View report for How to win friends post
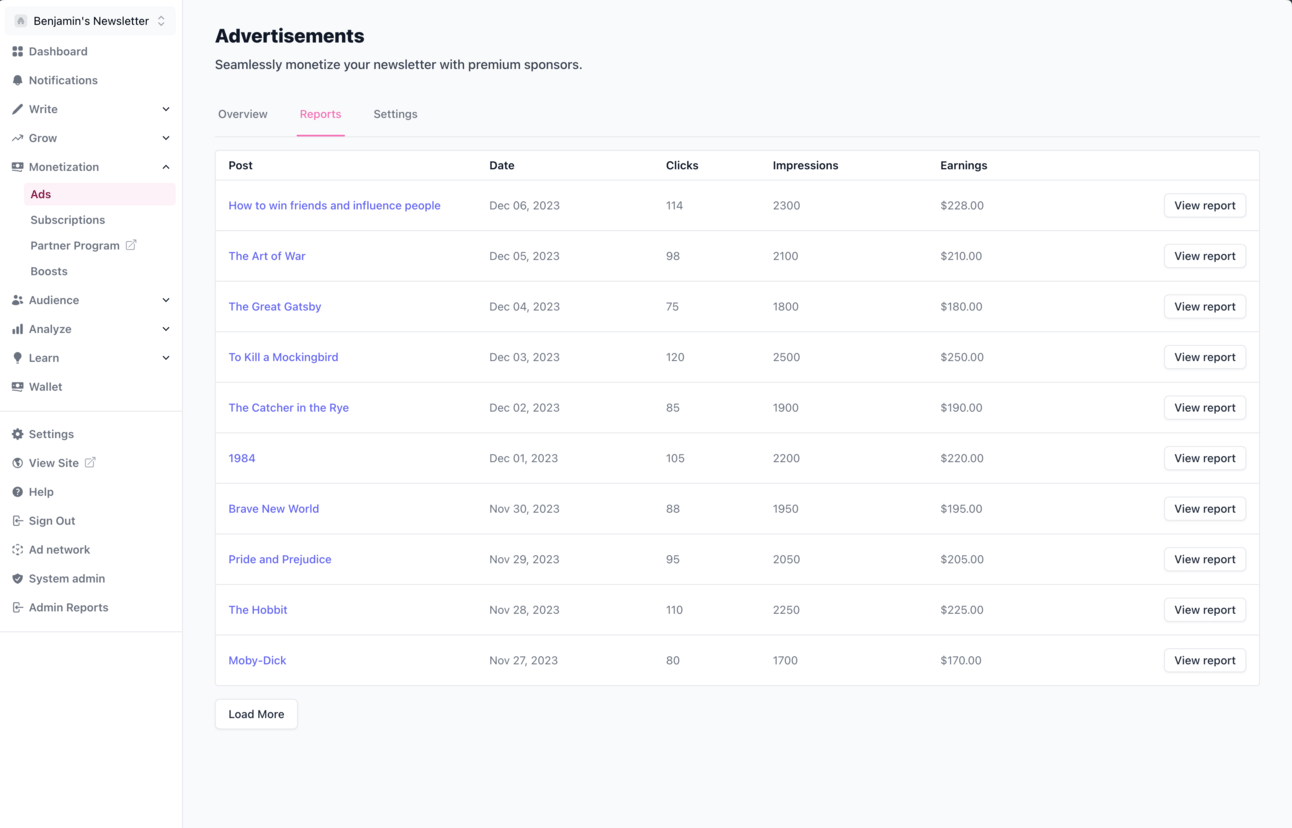 pos(1205,206)
